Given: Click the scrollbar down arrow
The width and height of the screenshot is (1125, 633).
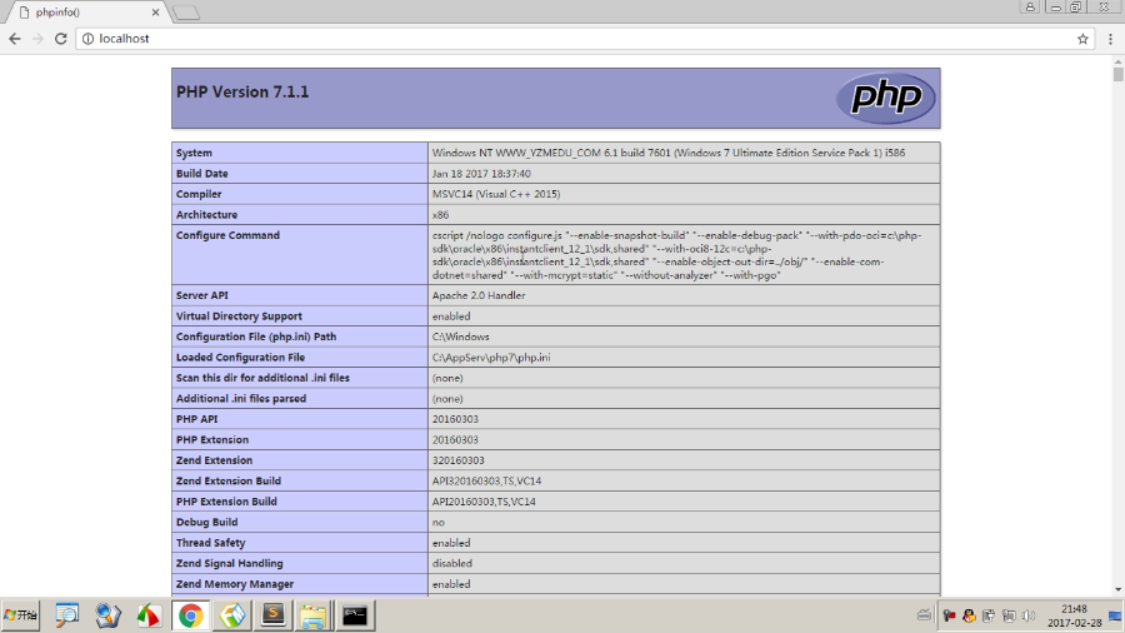Looking at the screenshot, I should (1118, 590).
